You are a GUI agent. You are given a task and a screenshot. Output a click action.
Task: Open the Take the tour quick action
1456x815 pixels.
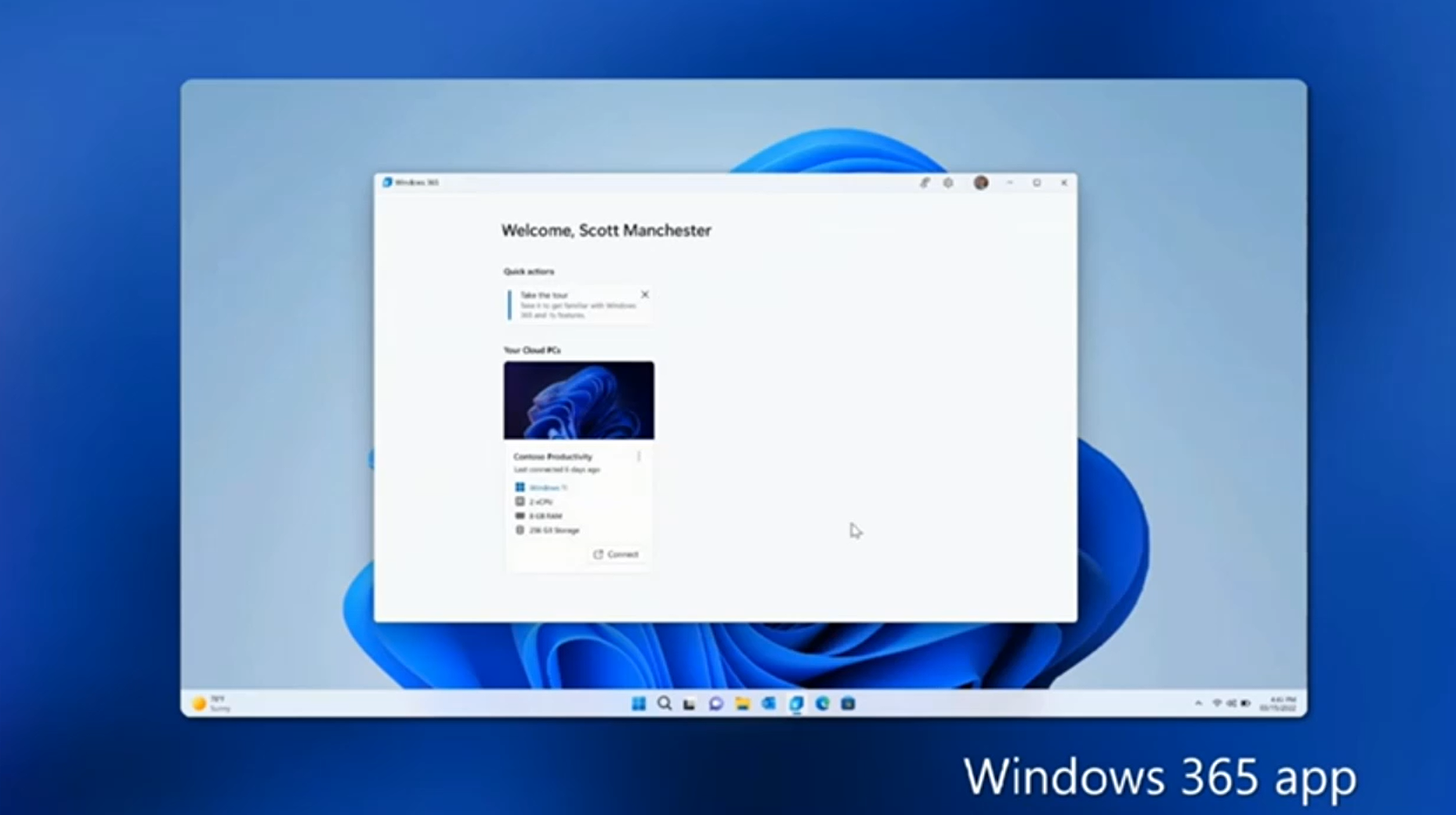[577, 305]
